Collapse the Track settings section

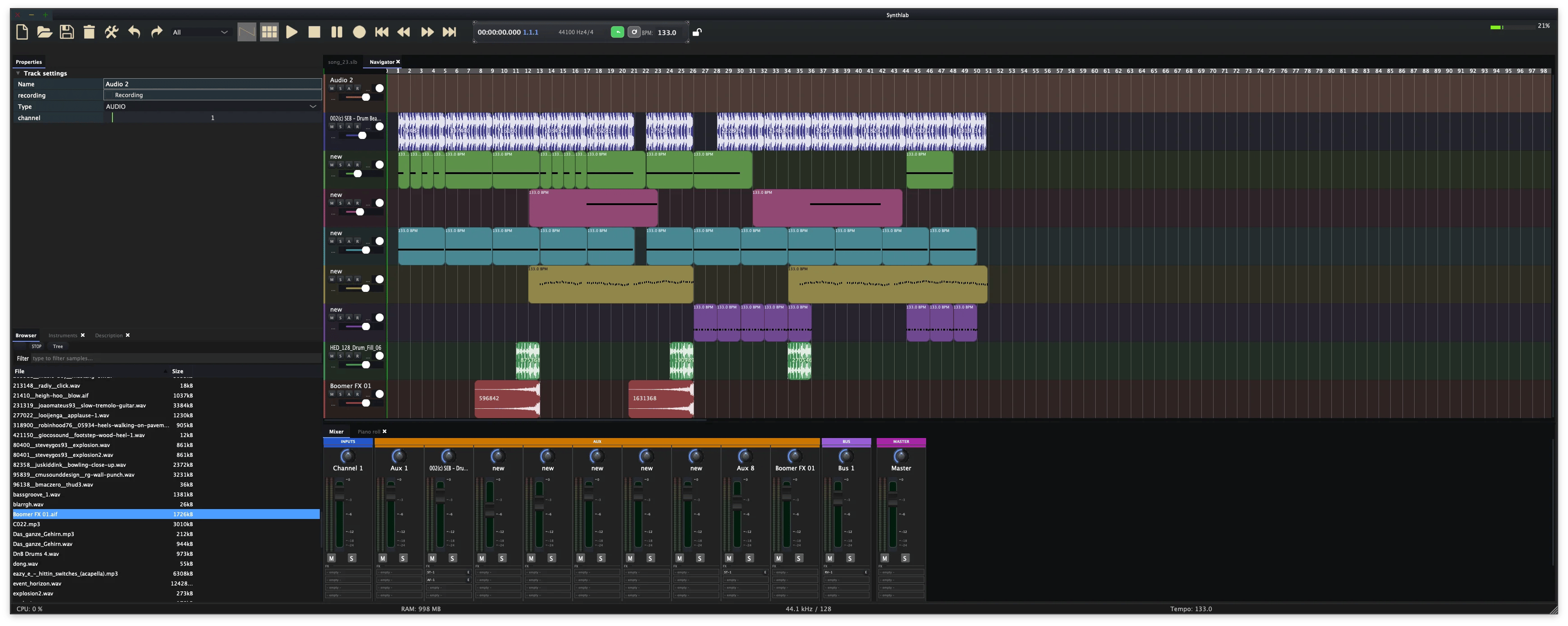point(18,74)
